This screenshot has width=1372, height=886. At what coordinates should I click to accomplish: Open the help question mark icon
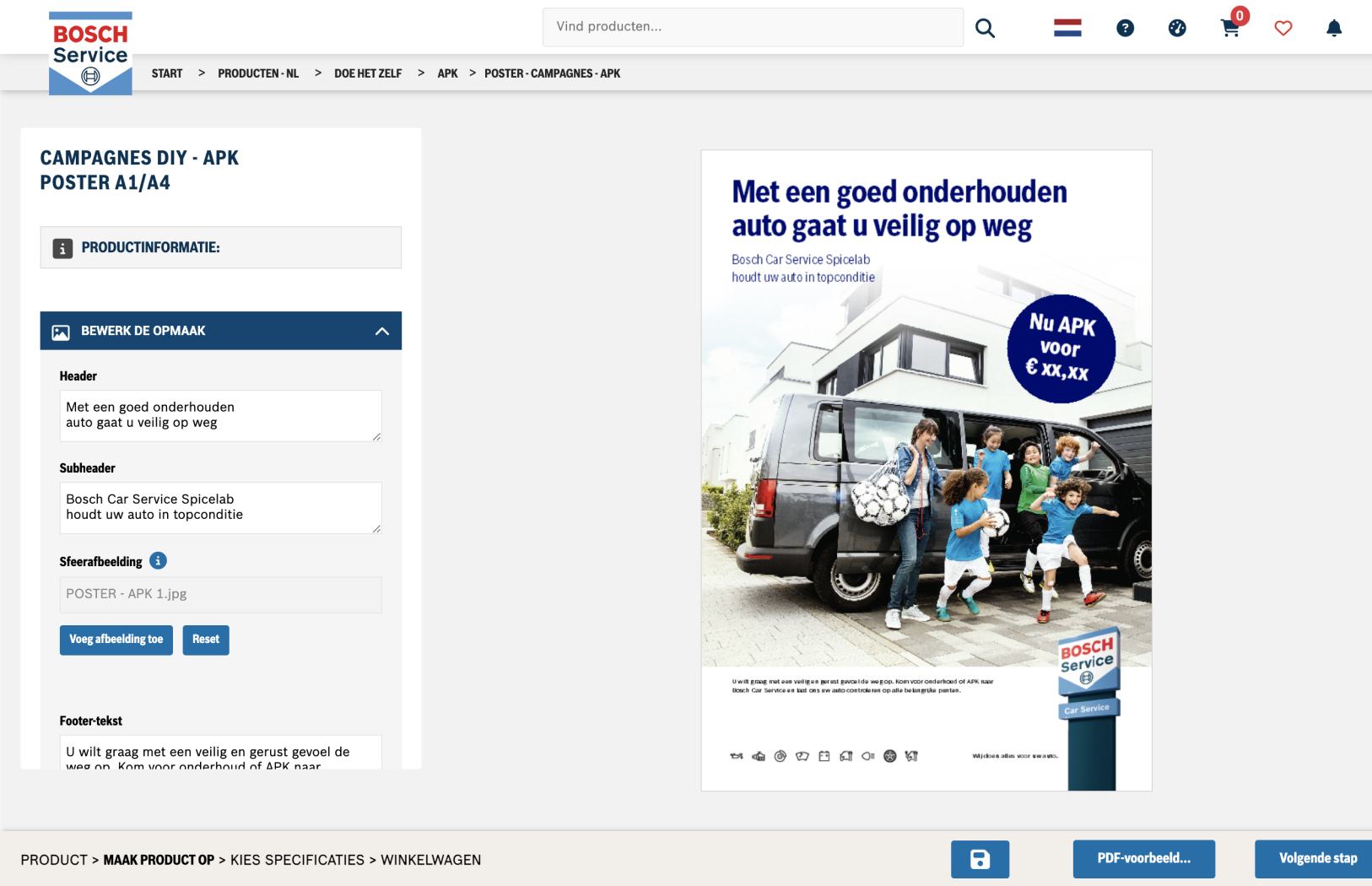(x=1125, y=28)
